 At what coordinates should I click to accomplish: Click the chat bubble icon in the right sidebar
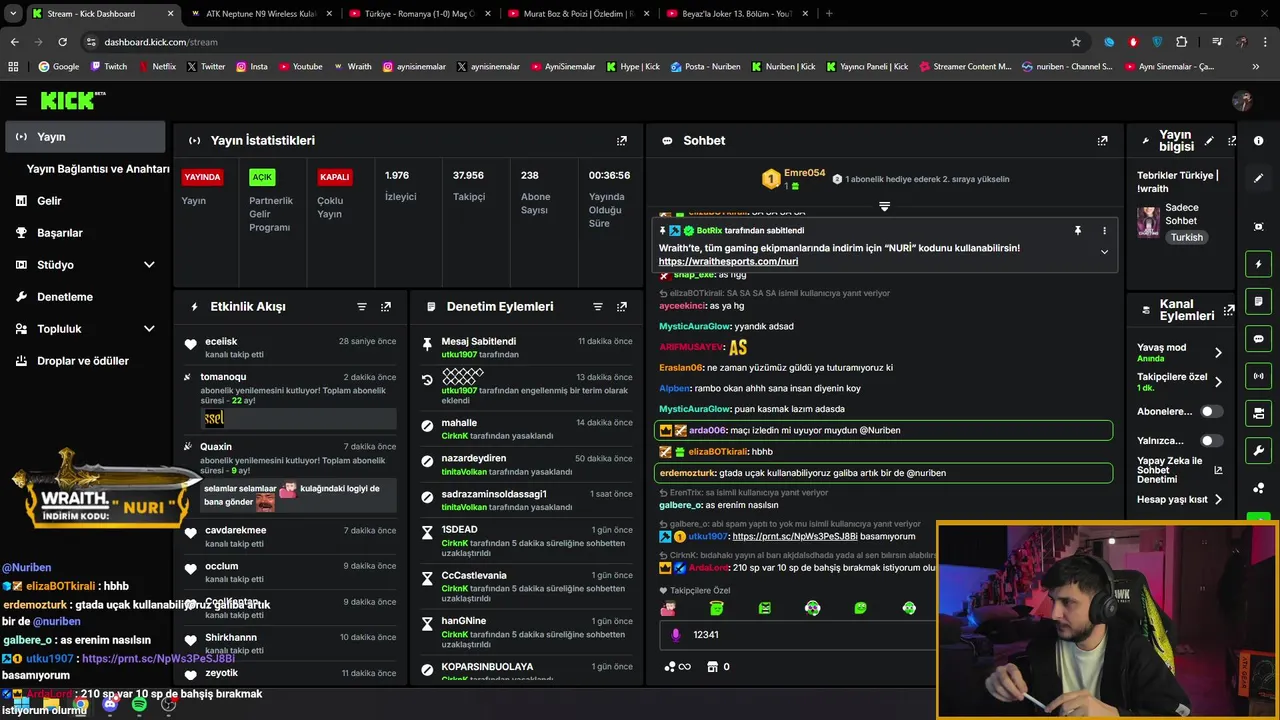pos(1259,339)
